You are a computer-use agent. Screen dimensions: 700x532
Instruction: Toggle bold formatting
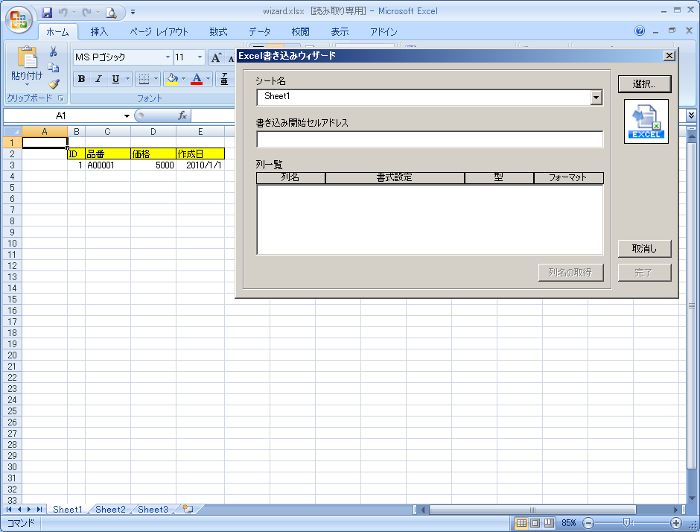(81, 79)
